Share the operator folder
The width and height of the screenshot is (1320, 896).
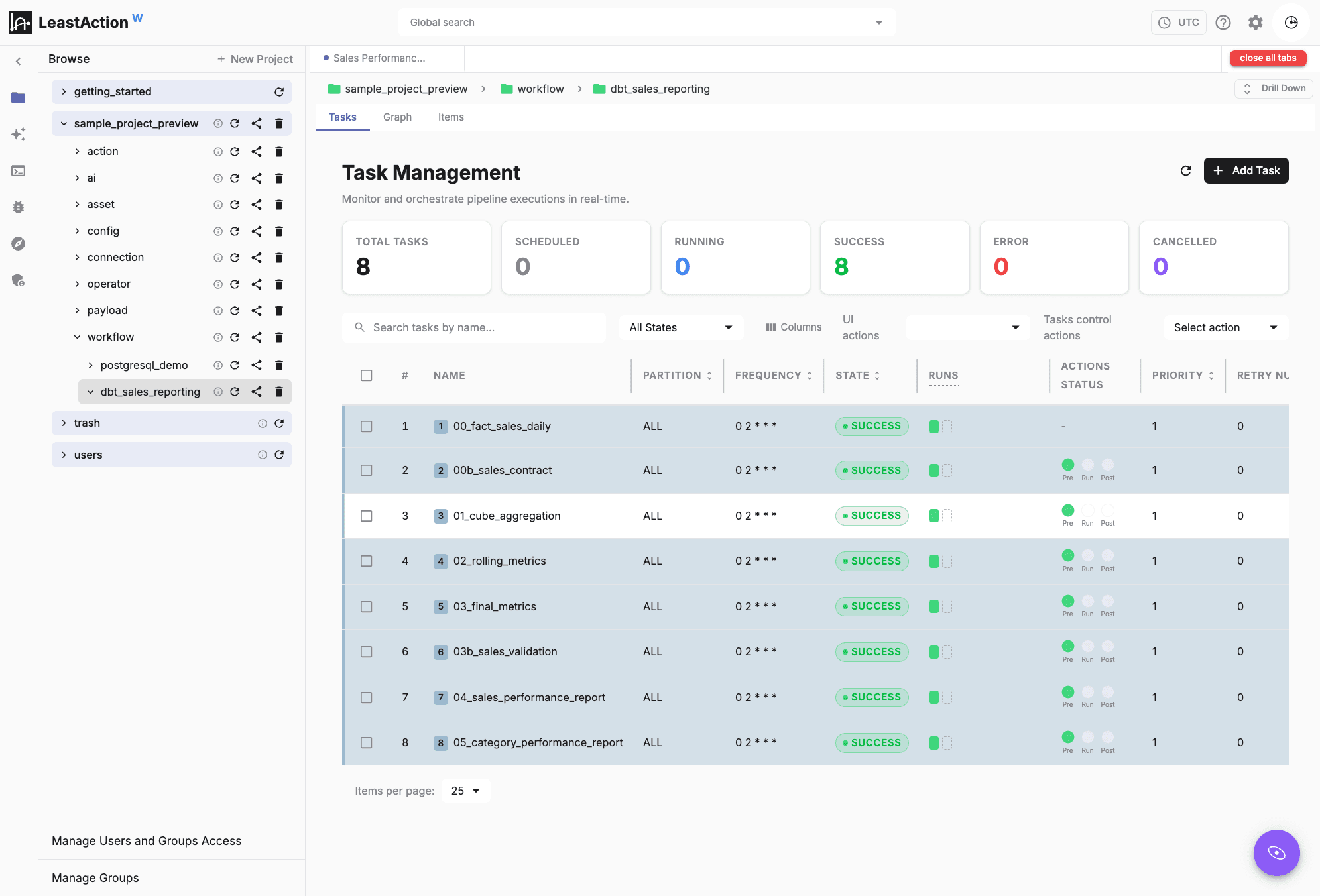pos(257,284)
